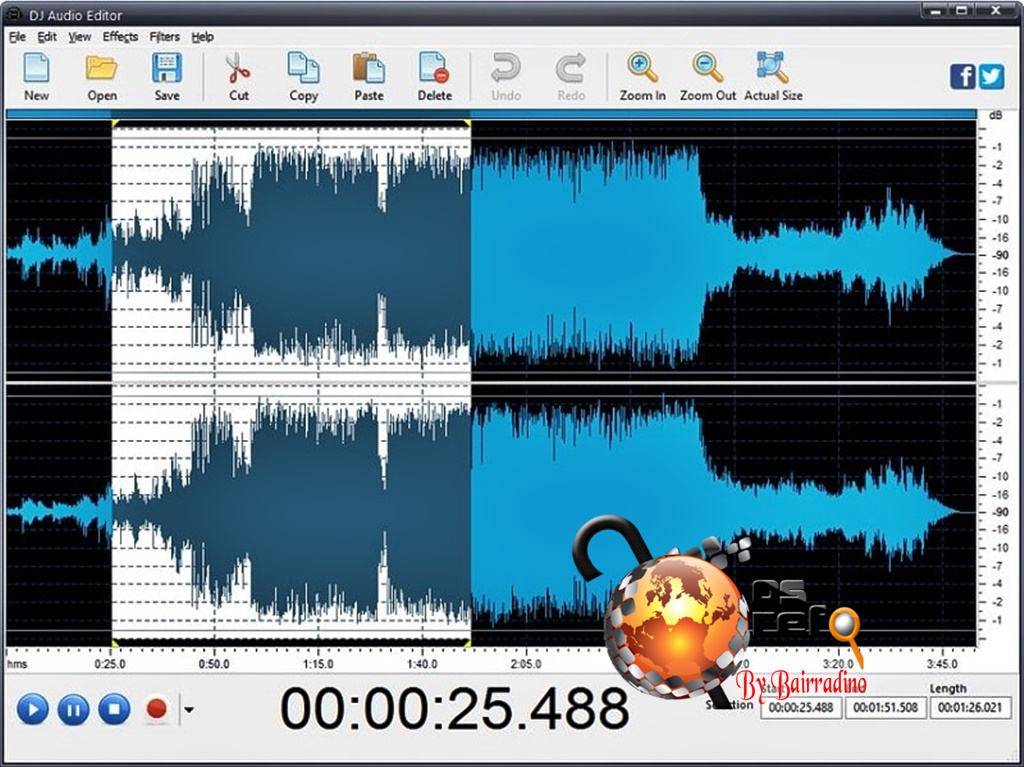Save the audio with the Save icon
This screenshot has width=1024, height=767.
167,76
